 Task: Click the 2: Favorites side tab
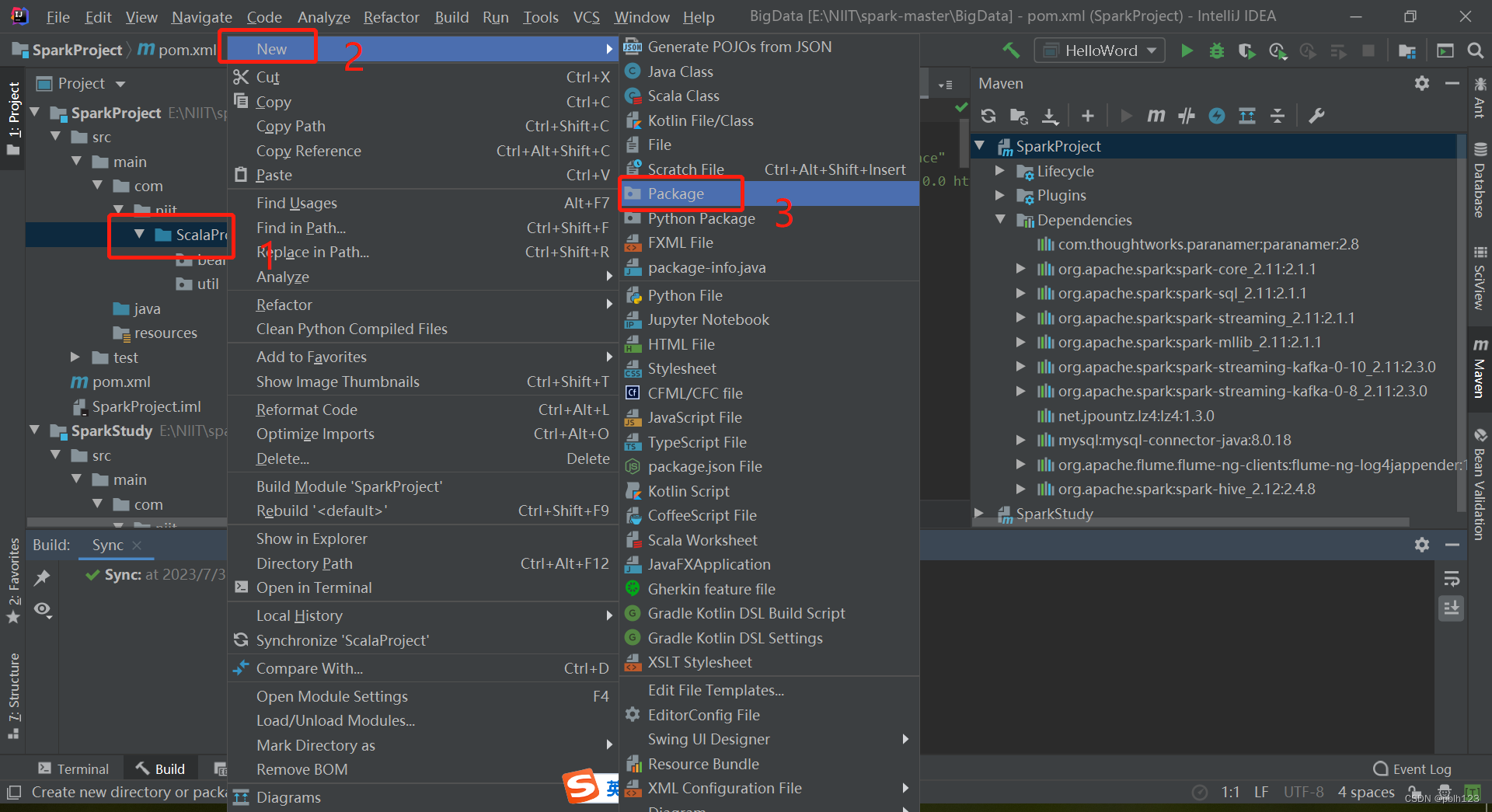[14, 580]
